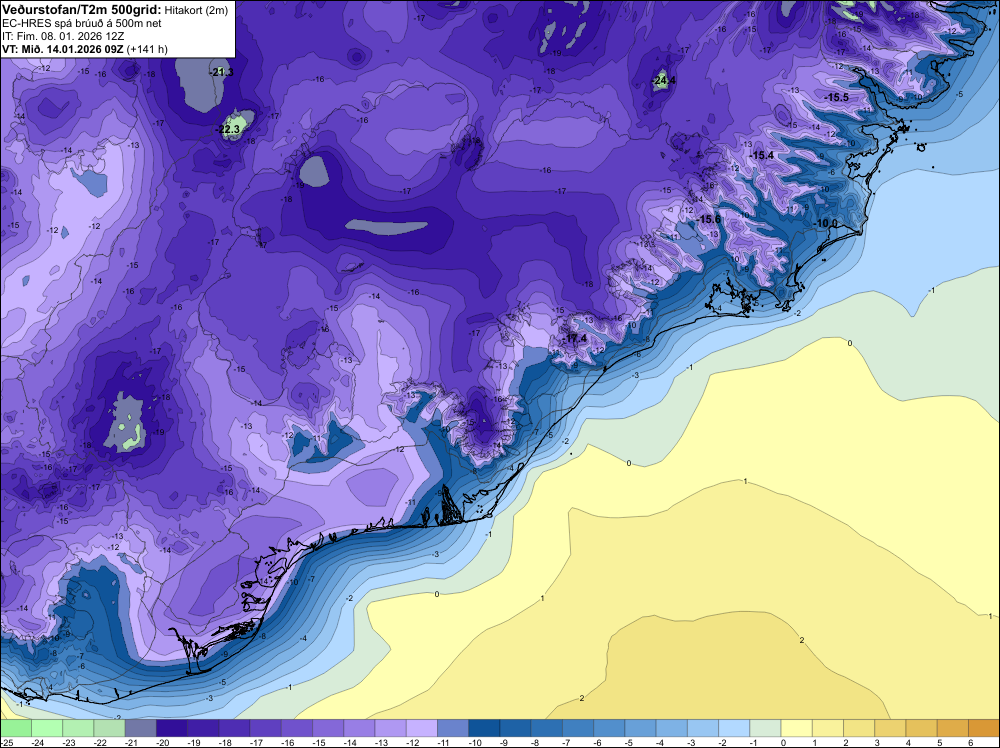This screenshot has height=748, width=1000.
Task: Select the (+141 h) forecast offset text
Action: coord(147,49)
